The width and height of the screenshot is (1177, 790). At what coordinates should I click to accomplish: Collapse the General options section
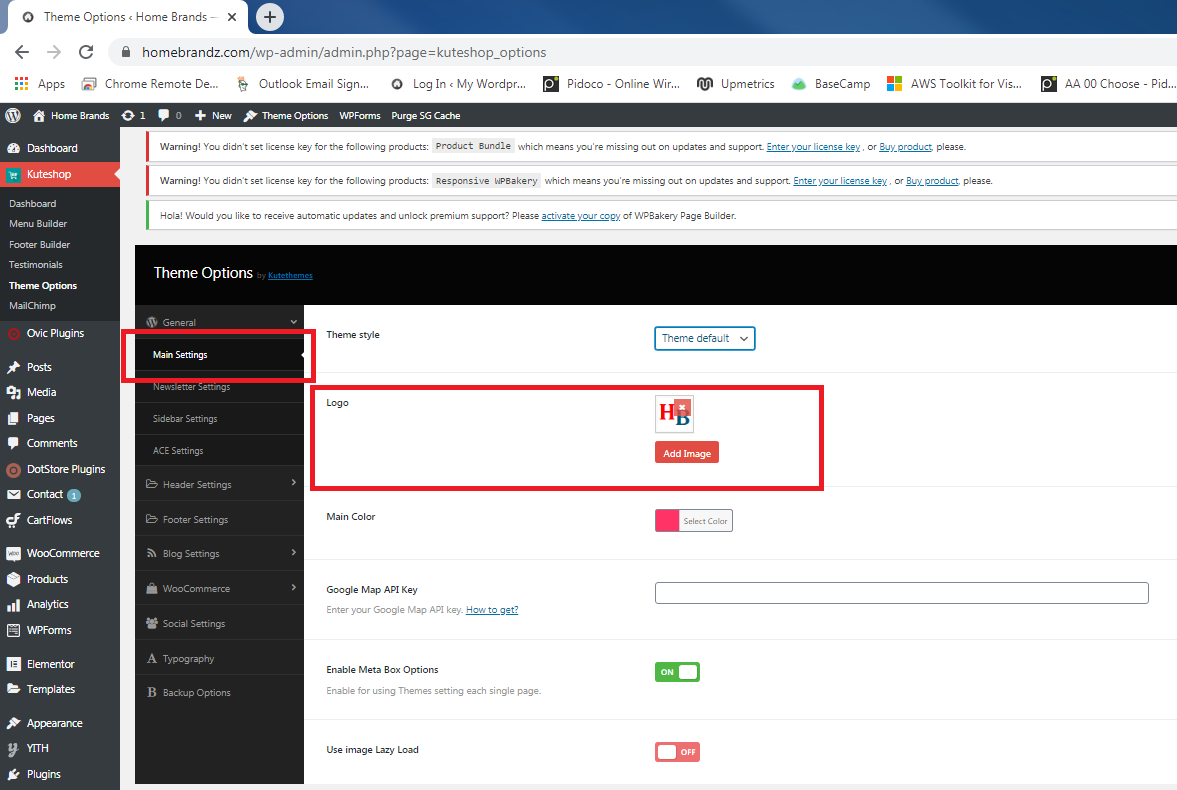click(x=219, y=321)
